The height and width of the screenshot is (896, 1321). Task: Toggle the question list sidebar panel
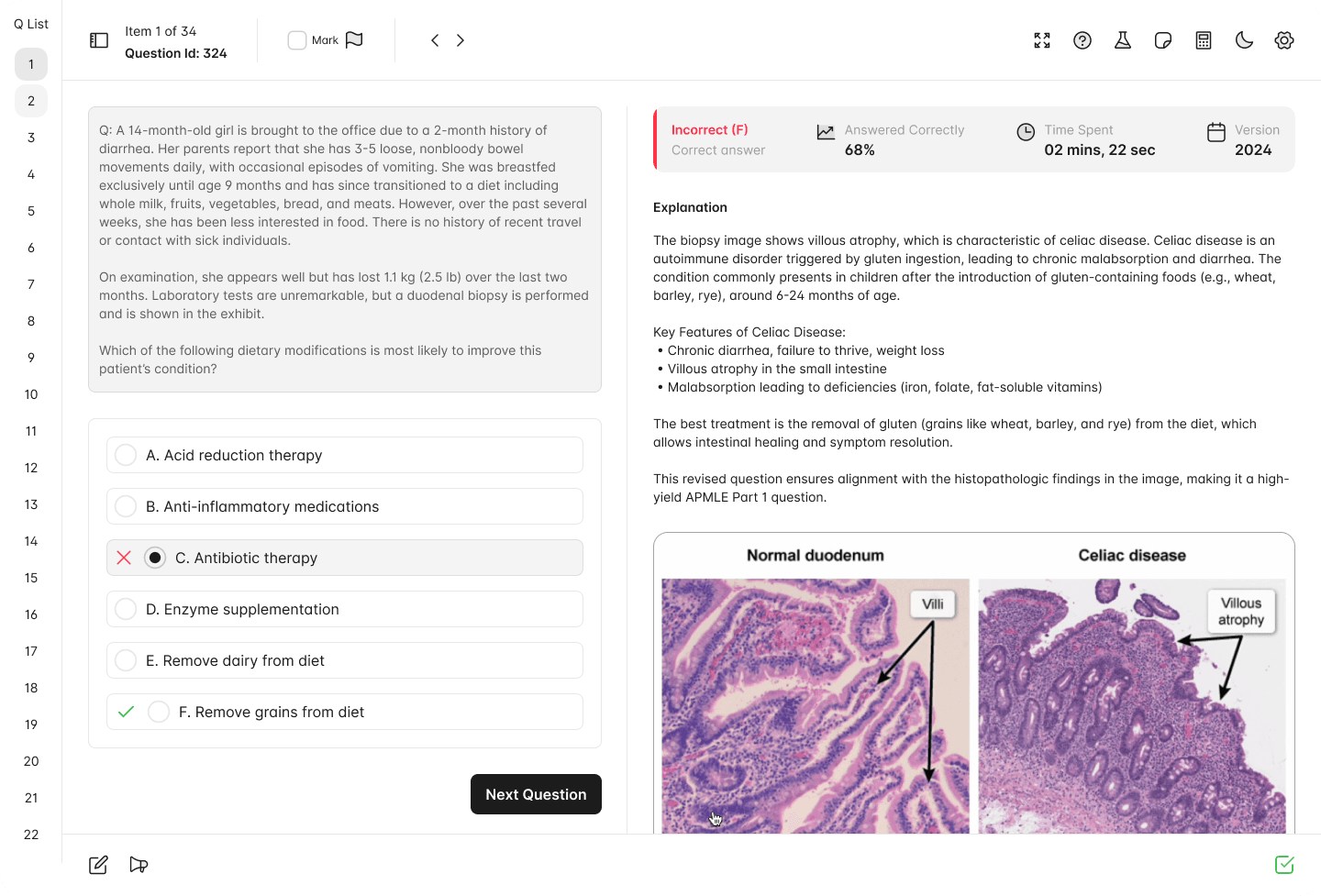98,40
